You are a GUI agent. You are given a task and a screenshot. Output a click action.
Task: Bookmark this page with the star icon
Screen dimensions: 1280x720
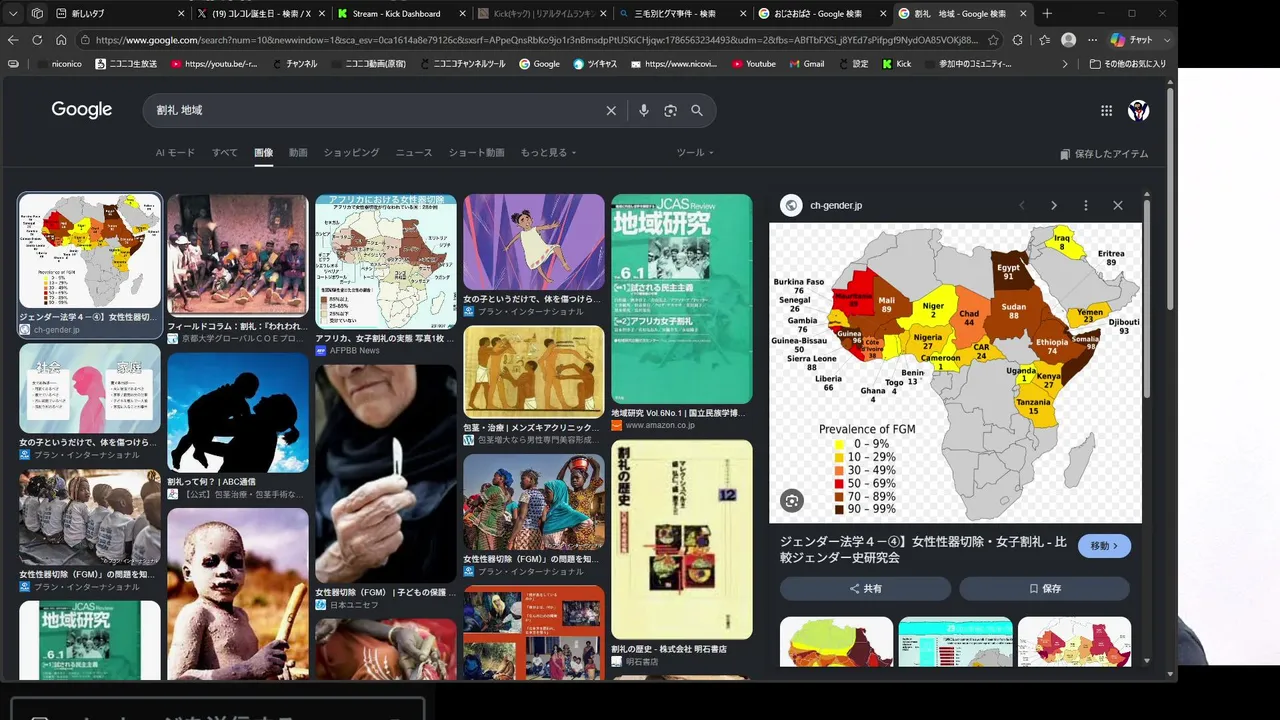(993, 40)
